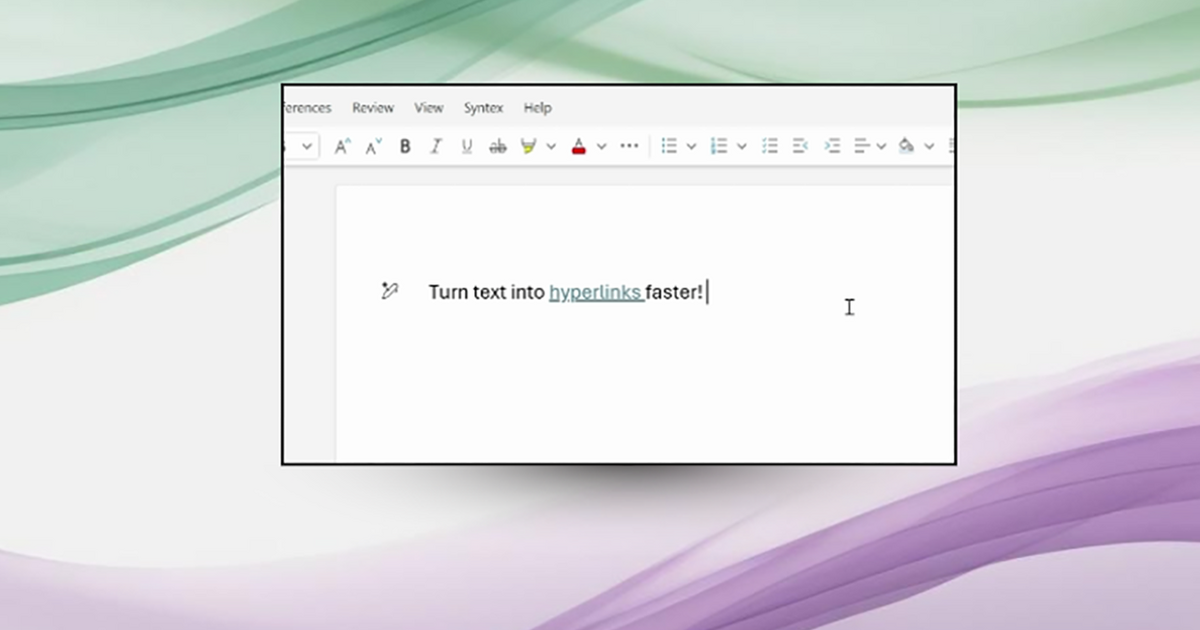Toggle numbered list formatting
This screenshot has height=630, width=1200.
tap(720, 146)
